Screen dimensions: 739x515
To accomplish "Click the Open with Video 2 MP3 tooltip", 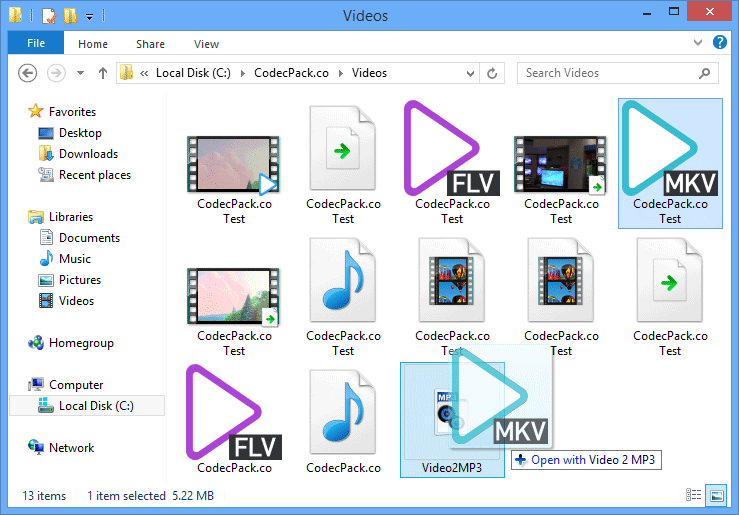I will coord(586,460).
